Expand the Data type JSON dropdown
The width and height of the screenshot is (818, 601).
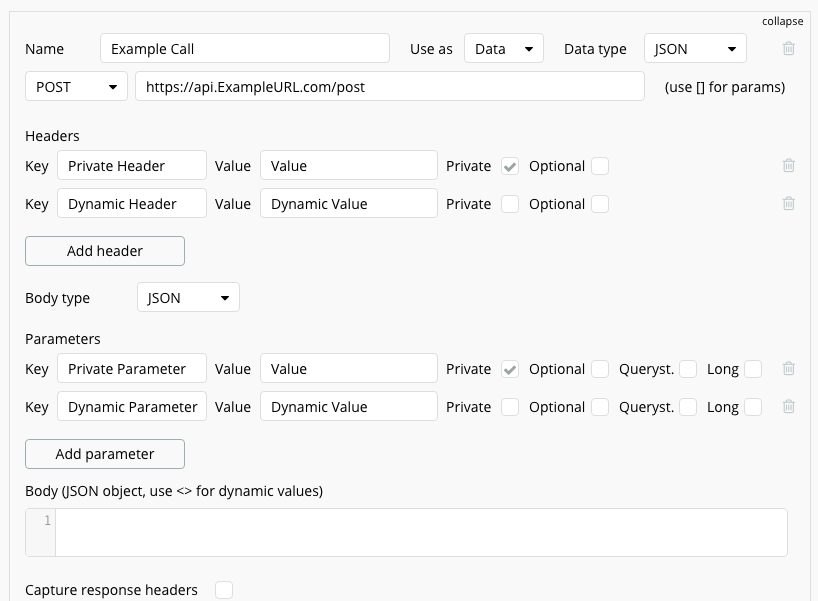[695, 49]
